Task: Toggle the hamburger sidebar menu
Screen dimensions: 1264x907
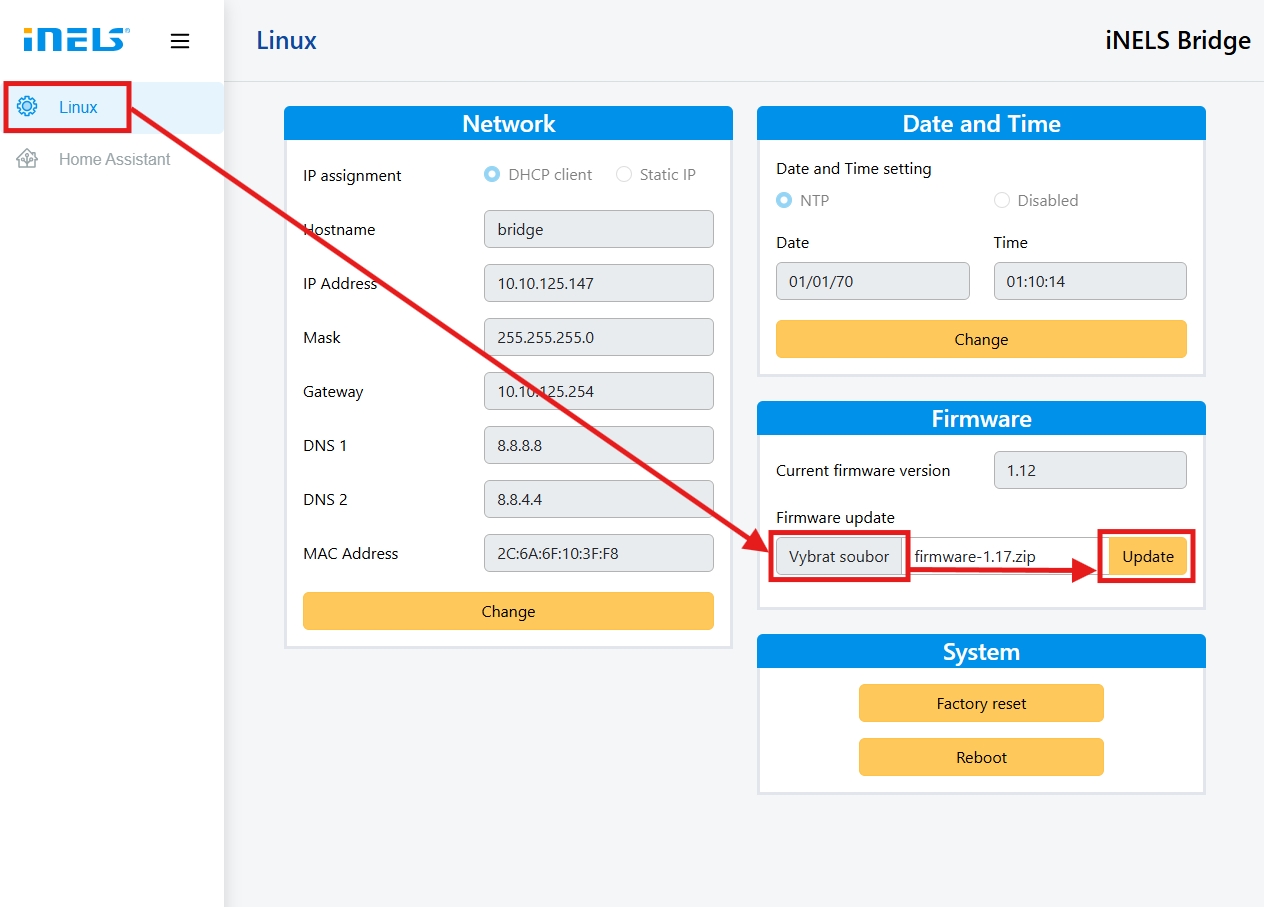Action: click(x=180, y=41)
